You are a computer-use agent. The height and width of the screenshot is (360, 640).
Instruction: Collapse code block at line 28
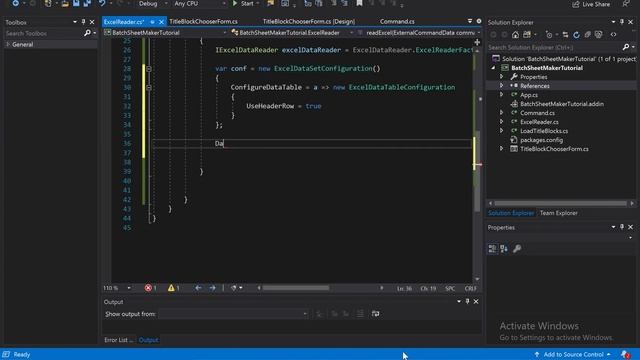tap(149, 69)
